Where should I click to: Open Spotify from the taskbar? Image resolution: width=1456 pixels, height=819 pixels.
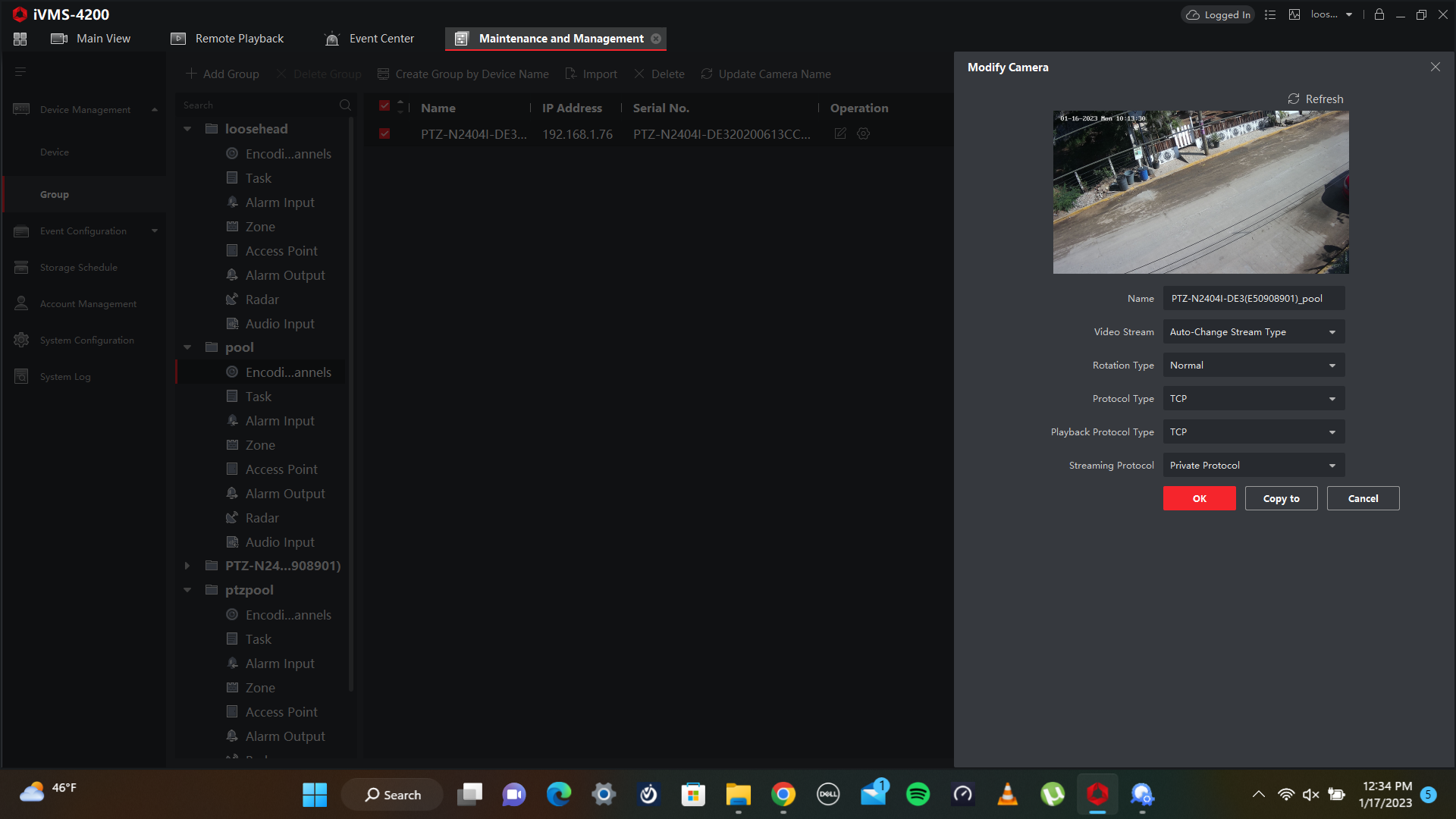coord(918,795)
